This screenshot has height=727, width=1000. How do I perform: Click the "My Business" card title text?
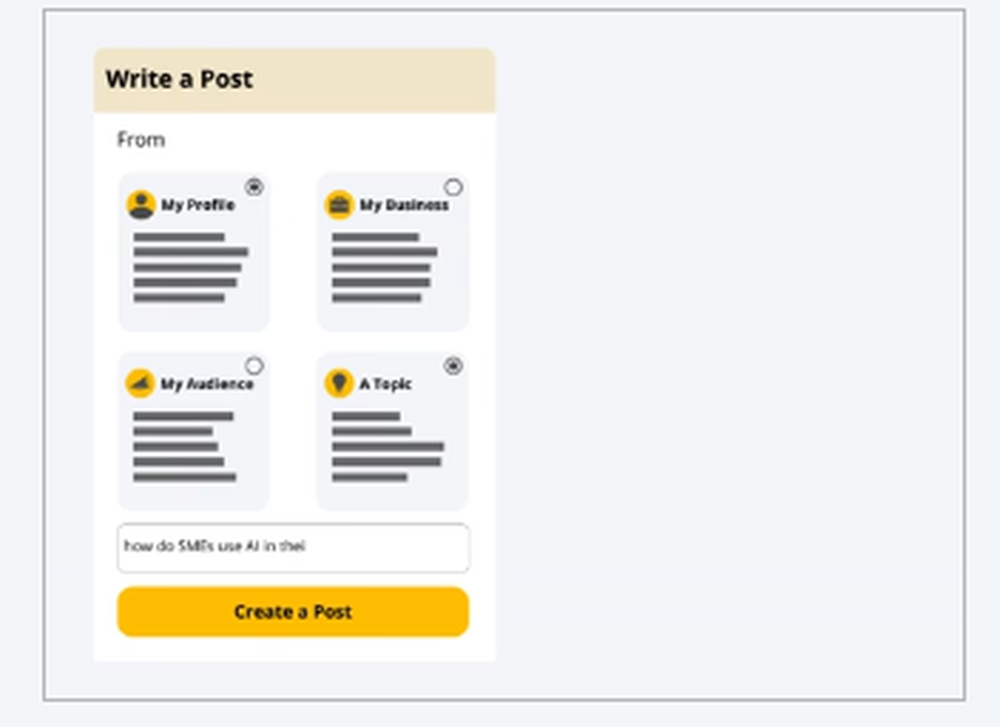404,205
